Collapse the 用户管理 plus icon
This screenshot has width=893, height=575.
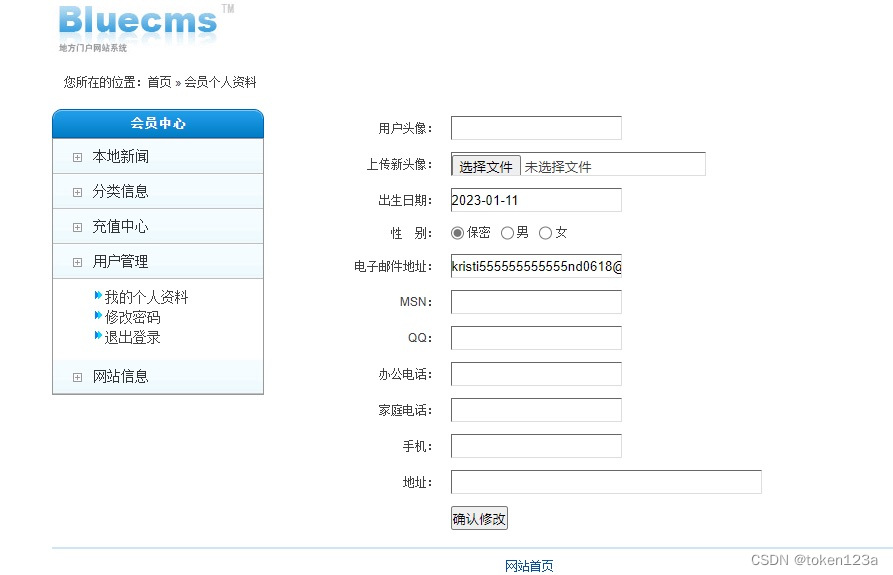coord(77,262)
